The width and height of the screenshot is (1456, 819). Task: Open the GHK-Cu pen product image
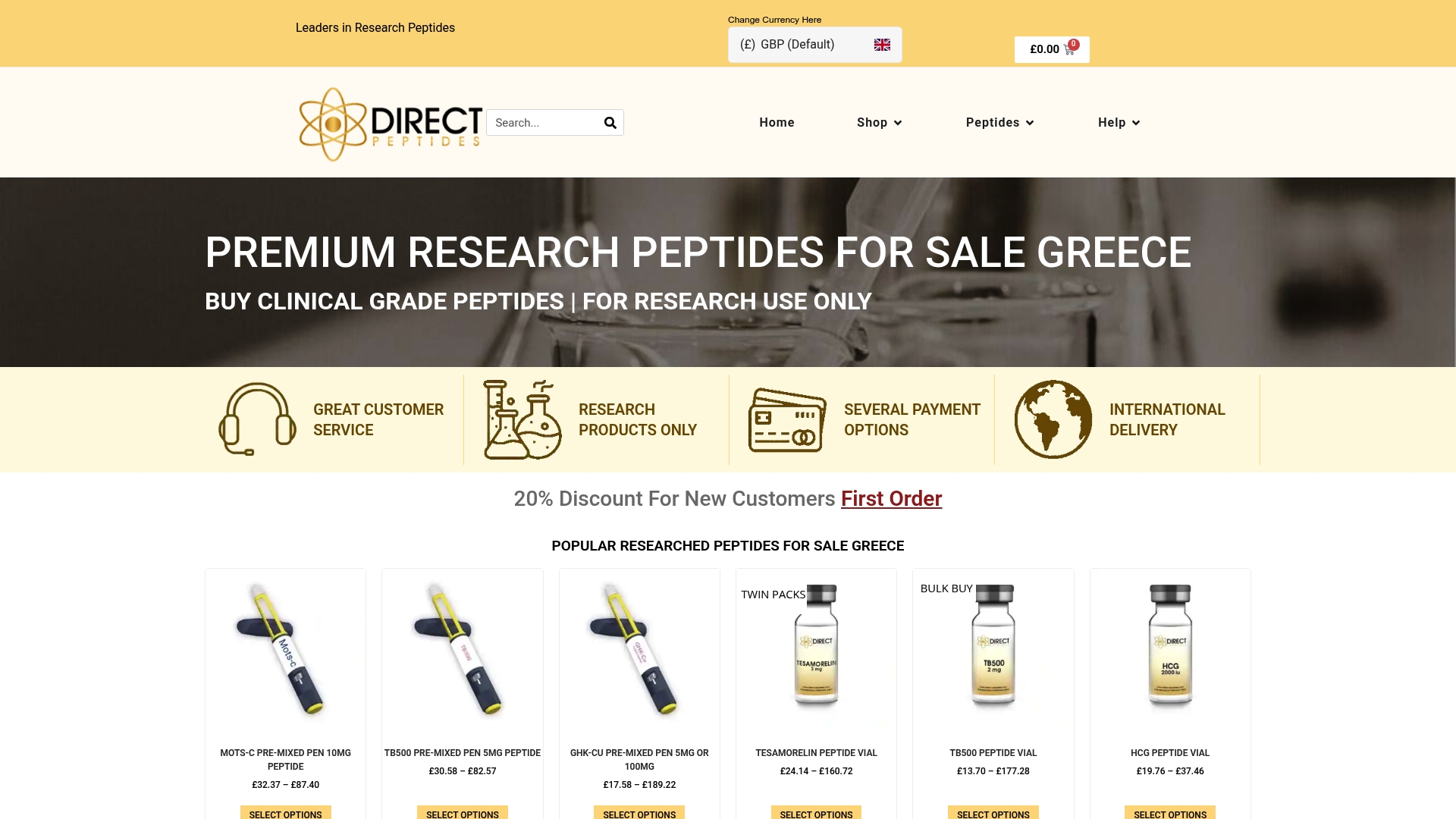639,649
